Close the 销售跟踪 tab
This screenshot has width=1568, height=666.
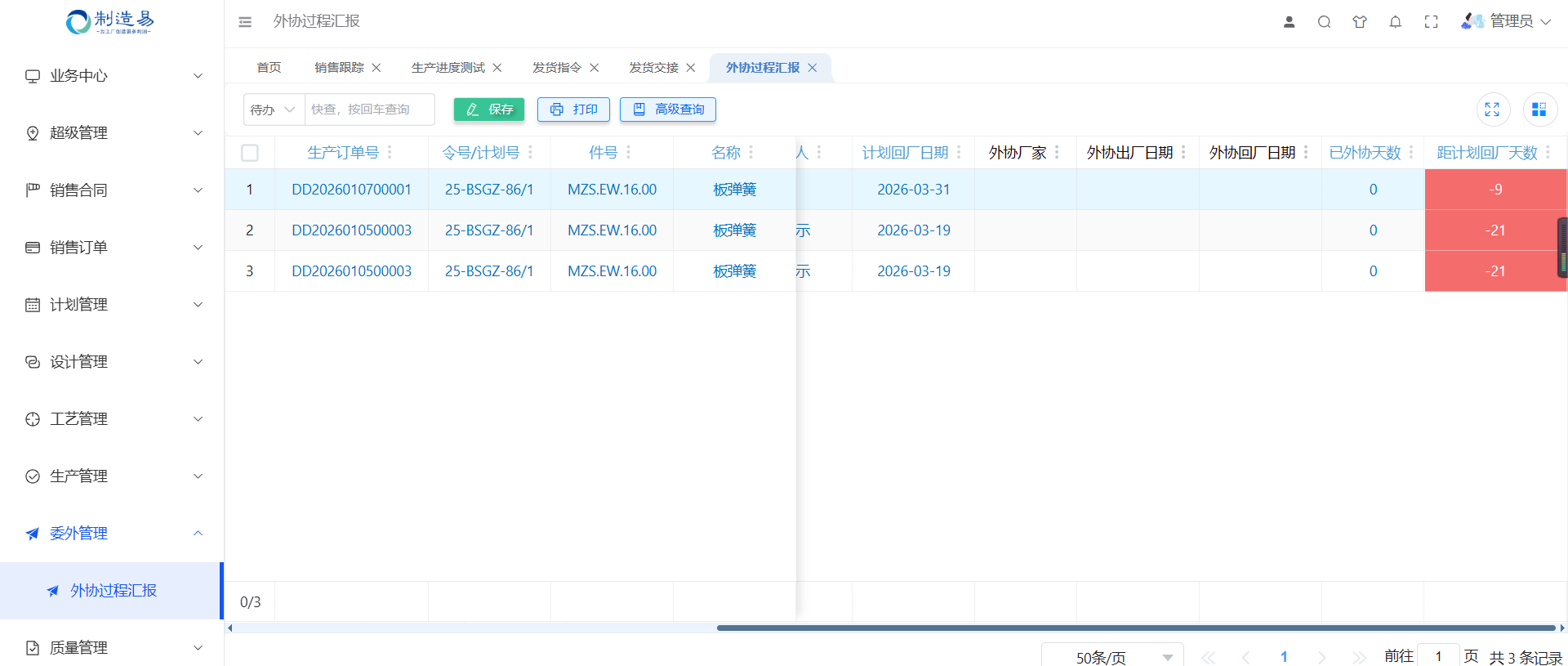pos(376,68)
